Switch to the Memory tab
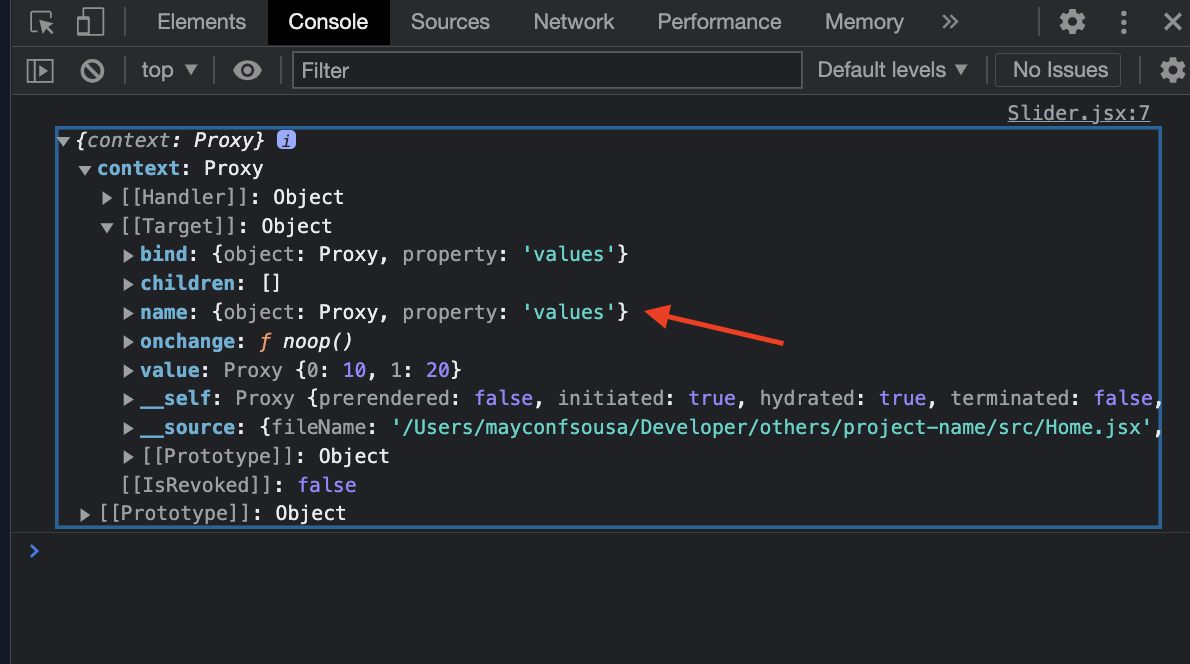Viewport: 1190px width, 664px height. coord(864,22)
